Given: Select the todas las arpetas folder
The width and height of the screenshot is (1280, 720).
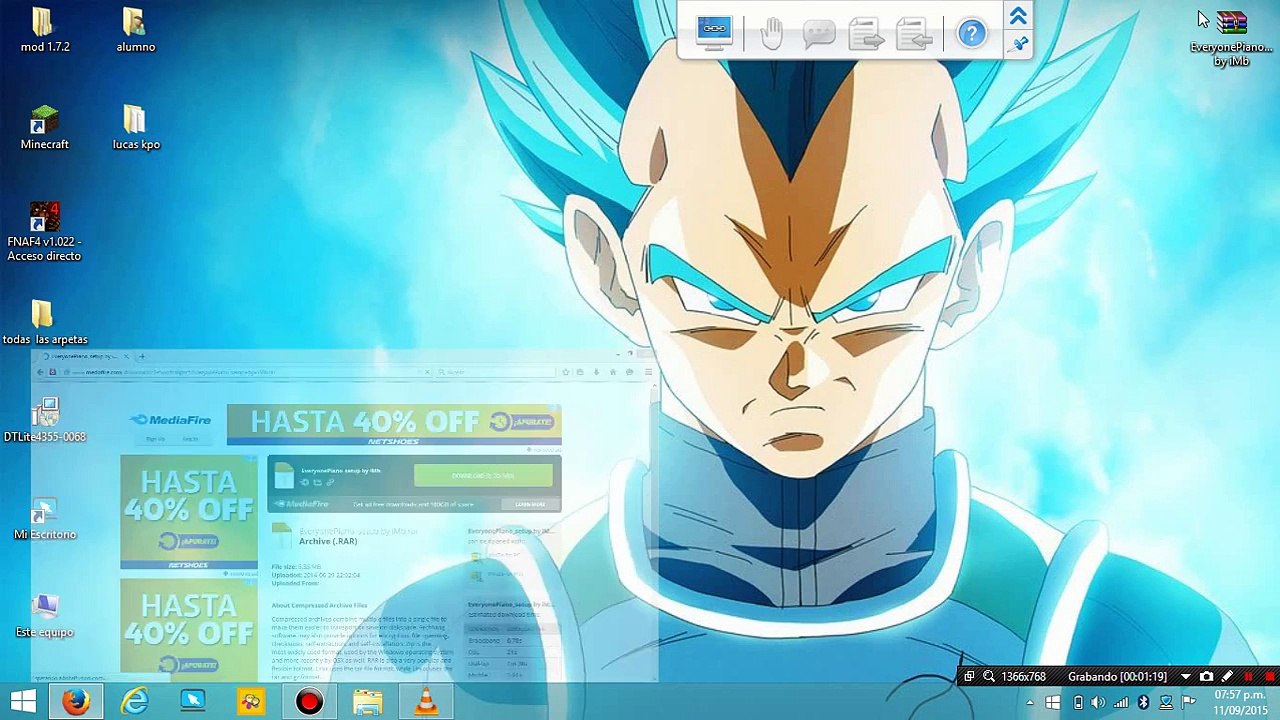Looking at the screenshot, I should pyautogui.click(x=44, y=323).
